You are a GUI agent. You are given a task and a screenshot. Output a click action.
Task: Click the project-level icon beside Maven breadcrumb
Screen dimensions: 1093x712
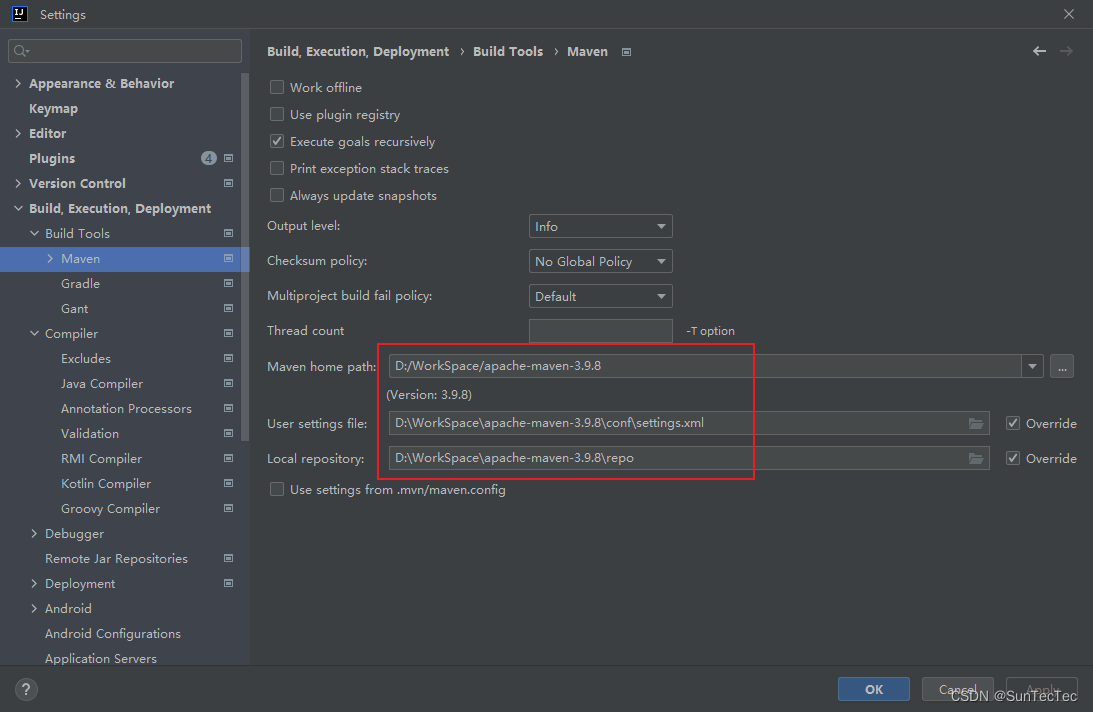tap(626, 52)
